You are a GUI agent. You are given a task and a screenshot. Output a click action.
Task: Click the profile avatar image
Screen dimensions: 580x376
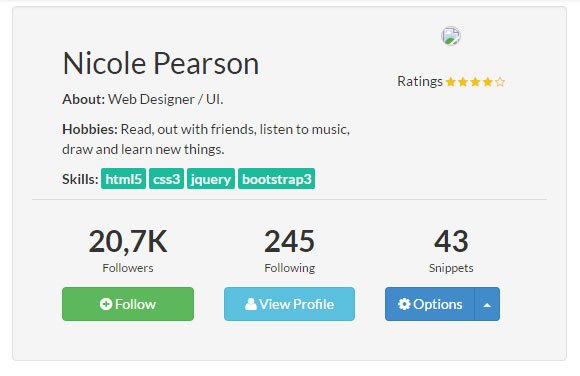pyautogui.click(x=451, y=36)
